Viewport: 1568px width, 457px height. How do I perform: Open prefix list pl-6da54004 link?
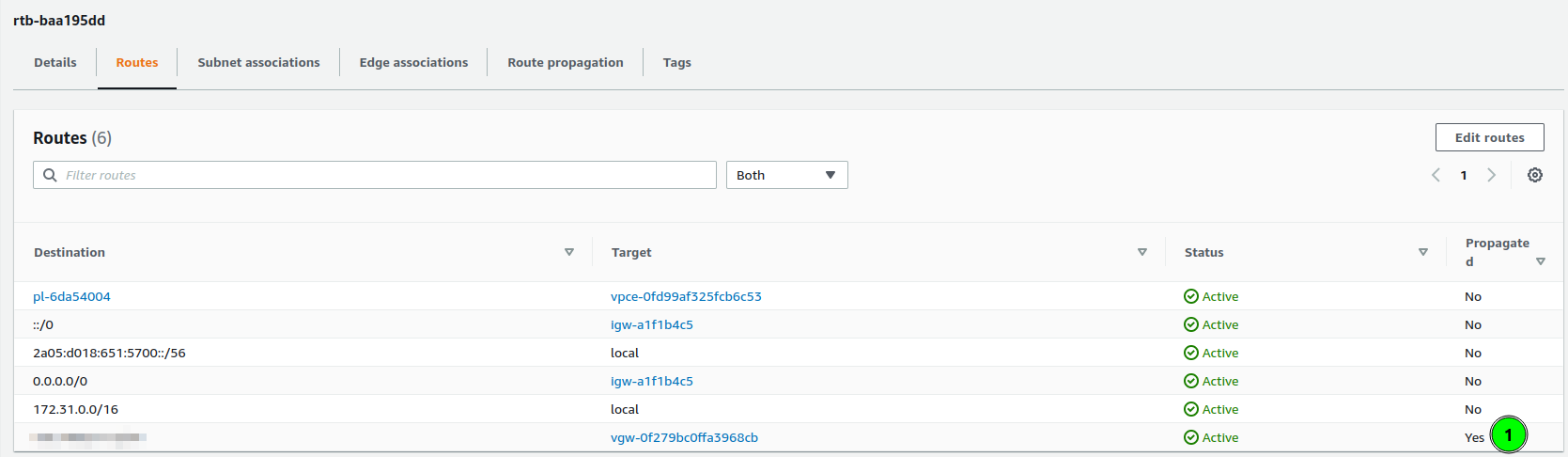(x=71, y=296)
